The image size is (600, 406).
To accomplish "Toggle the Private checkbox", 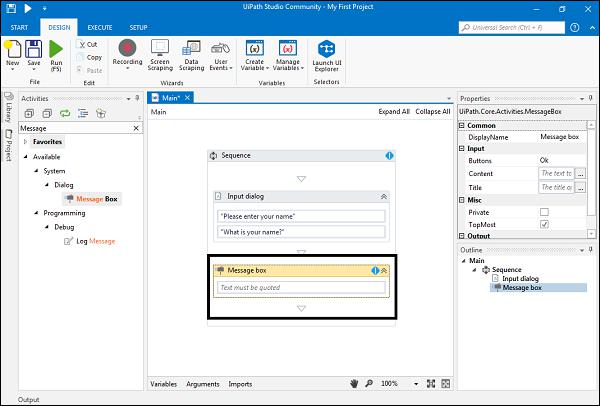I will [x=544, y=212].
